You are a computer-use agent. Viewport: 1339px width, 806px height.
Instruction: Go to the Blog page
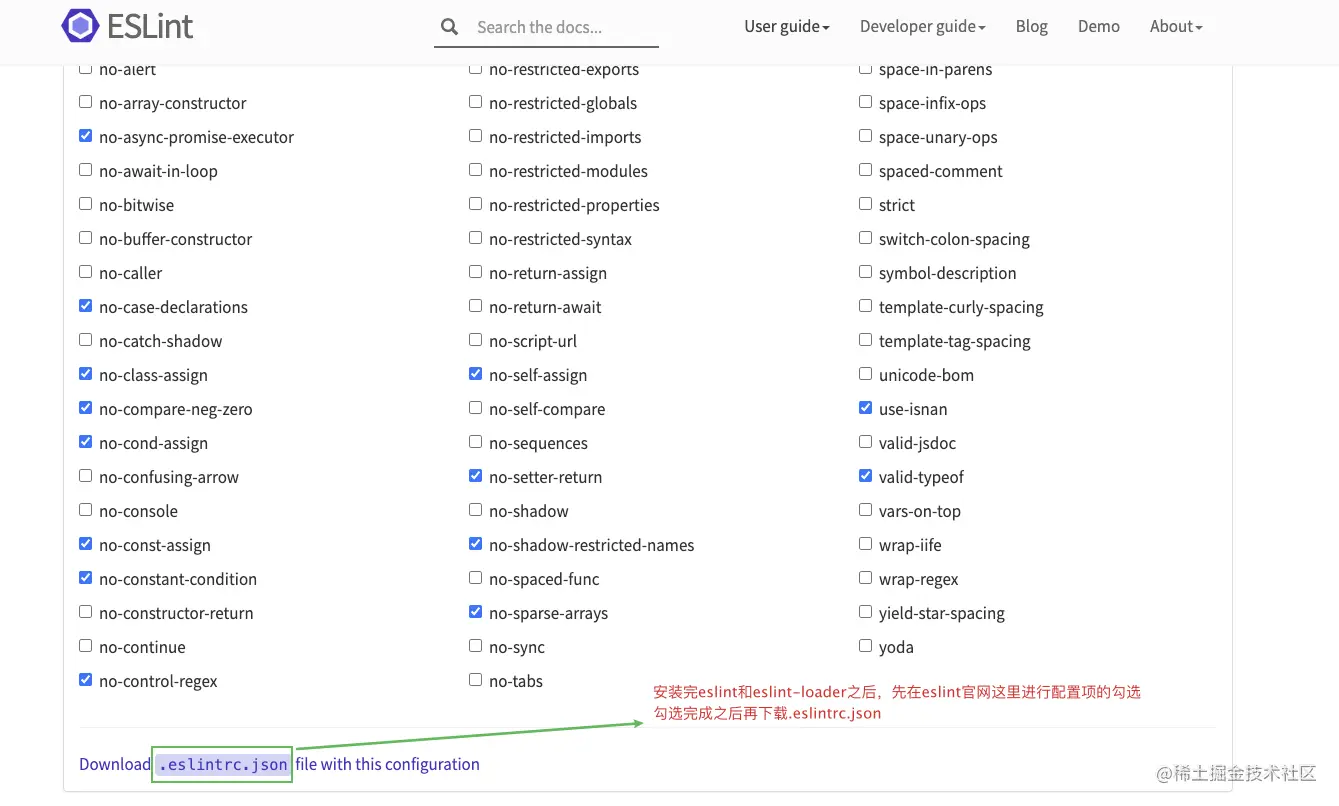tap(1031, 27)
